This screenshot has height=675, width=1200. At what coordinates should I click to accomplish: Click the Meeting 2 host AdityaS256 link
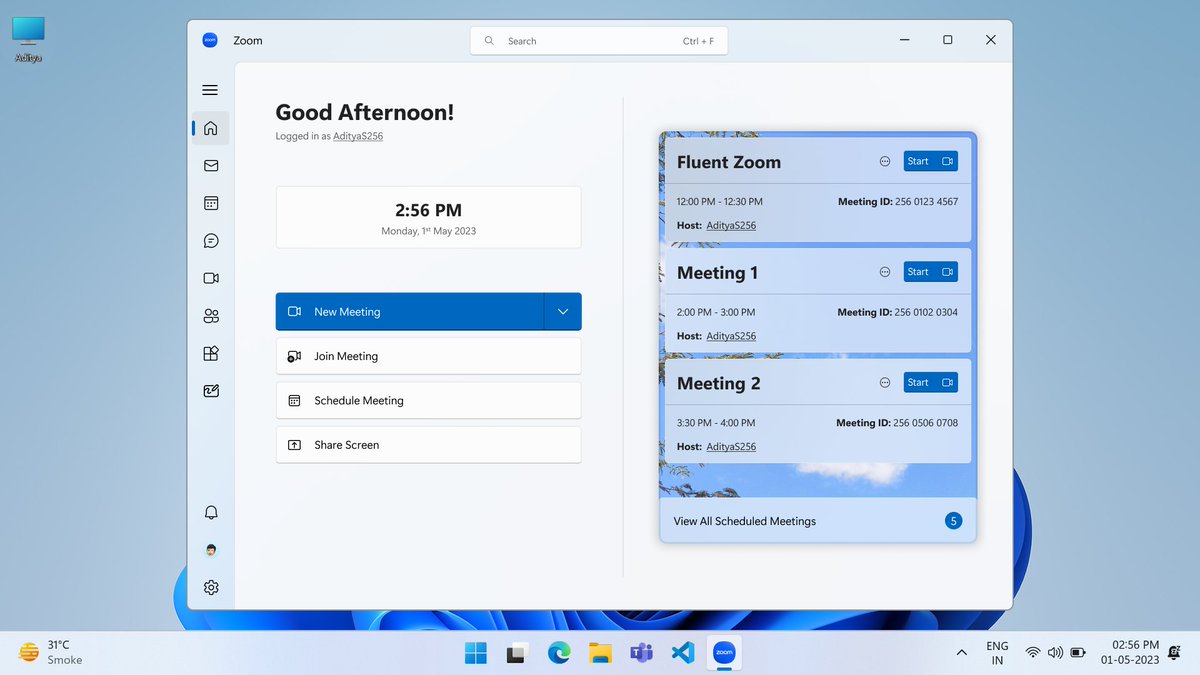[731, 447]
